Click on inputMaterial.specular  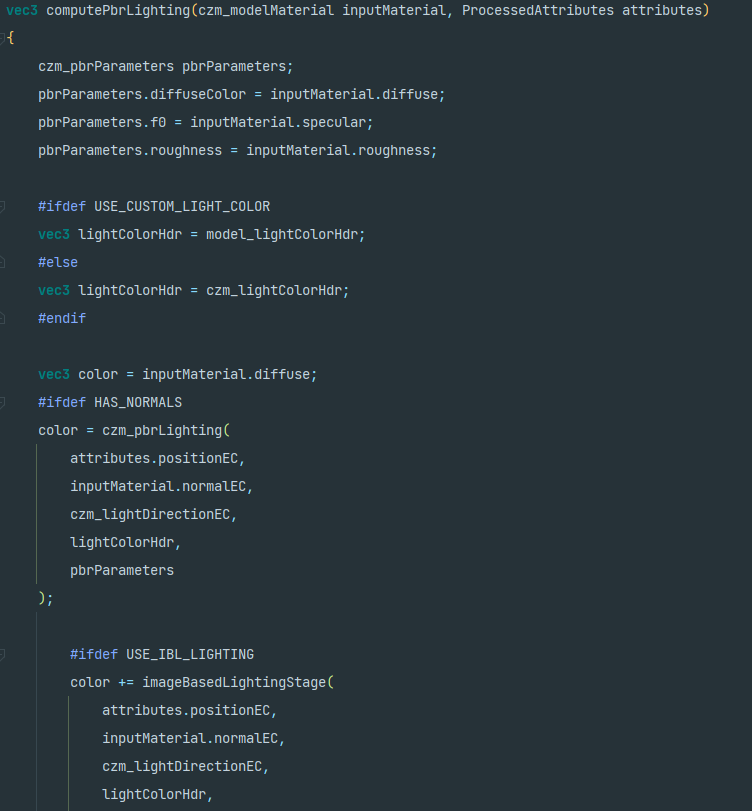coord(282,123)
